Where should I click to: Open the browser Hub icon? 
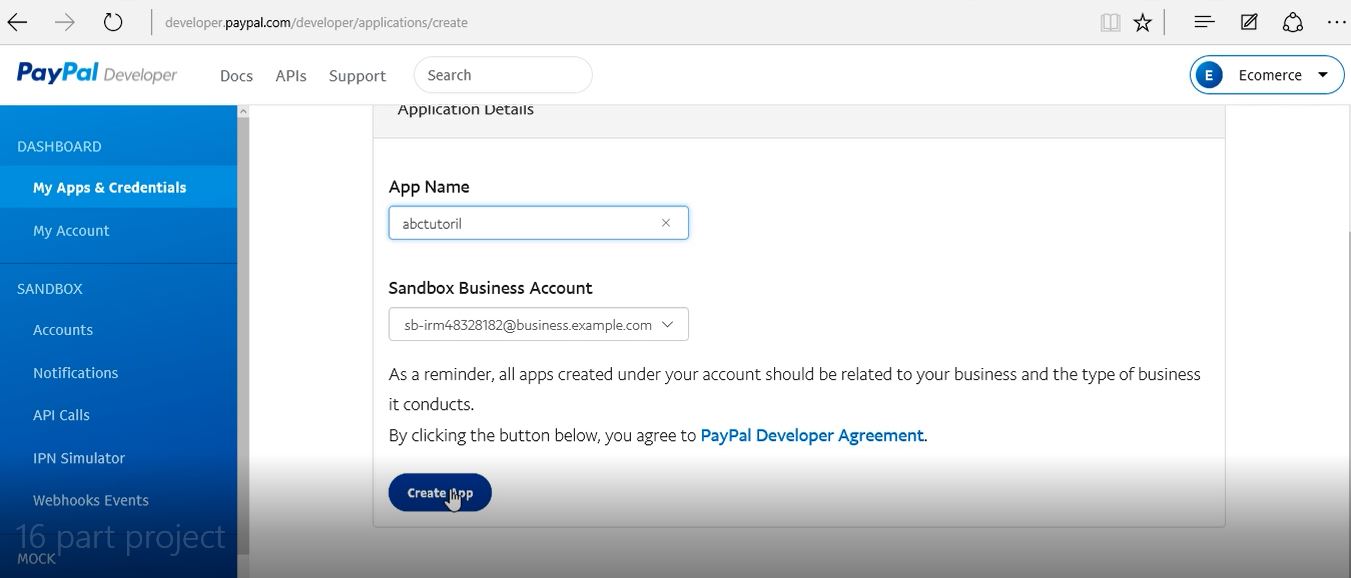1204,22
